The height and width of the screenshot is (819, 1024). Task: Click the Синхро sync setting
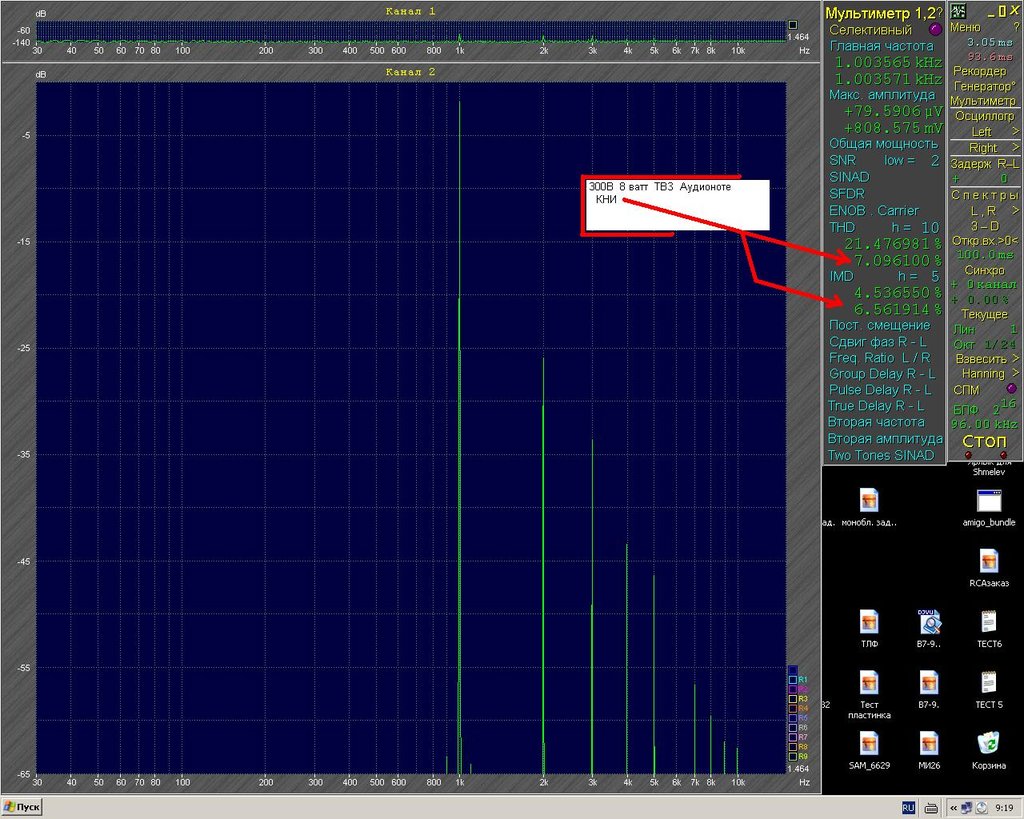[x=984, y=270]
